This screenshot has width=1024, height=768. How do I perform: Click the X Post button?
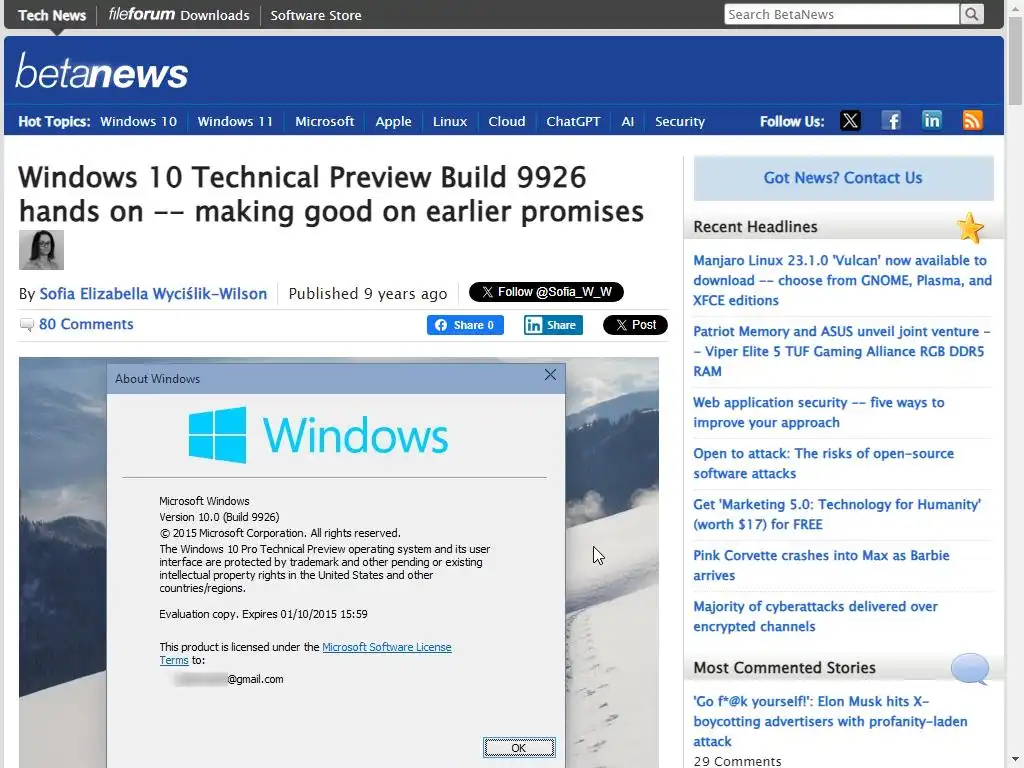click(635, 325)
